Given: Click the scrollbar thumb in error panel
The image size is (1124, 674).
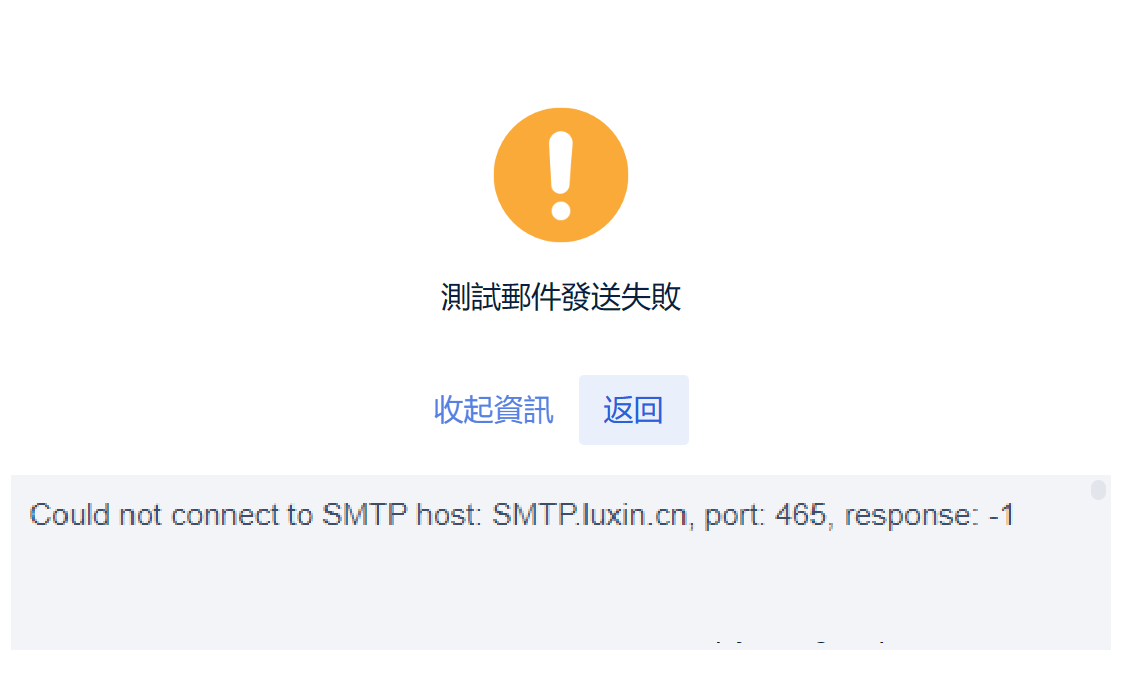Looking at the screenshot, I should (x=1098, y=490).
